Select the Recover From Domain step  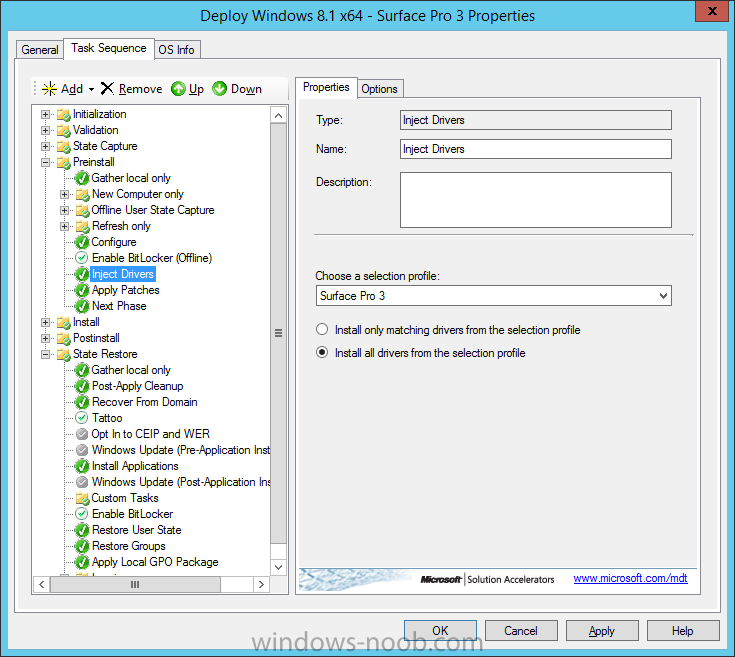pos(144,402)
